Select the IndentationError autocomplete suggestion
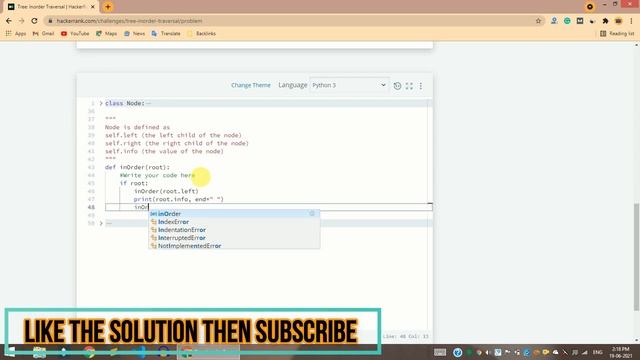 point(234,230)
